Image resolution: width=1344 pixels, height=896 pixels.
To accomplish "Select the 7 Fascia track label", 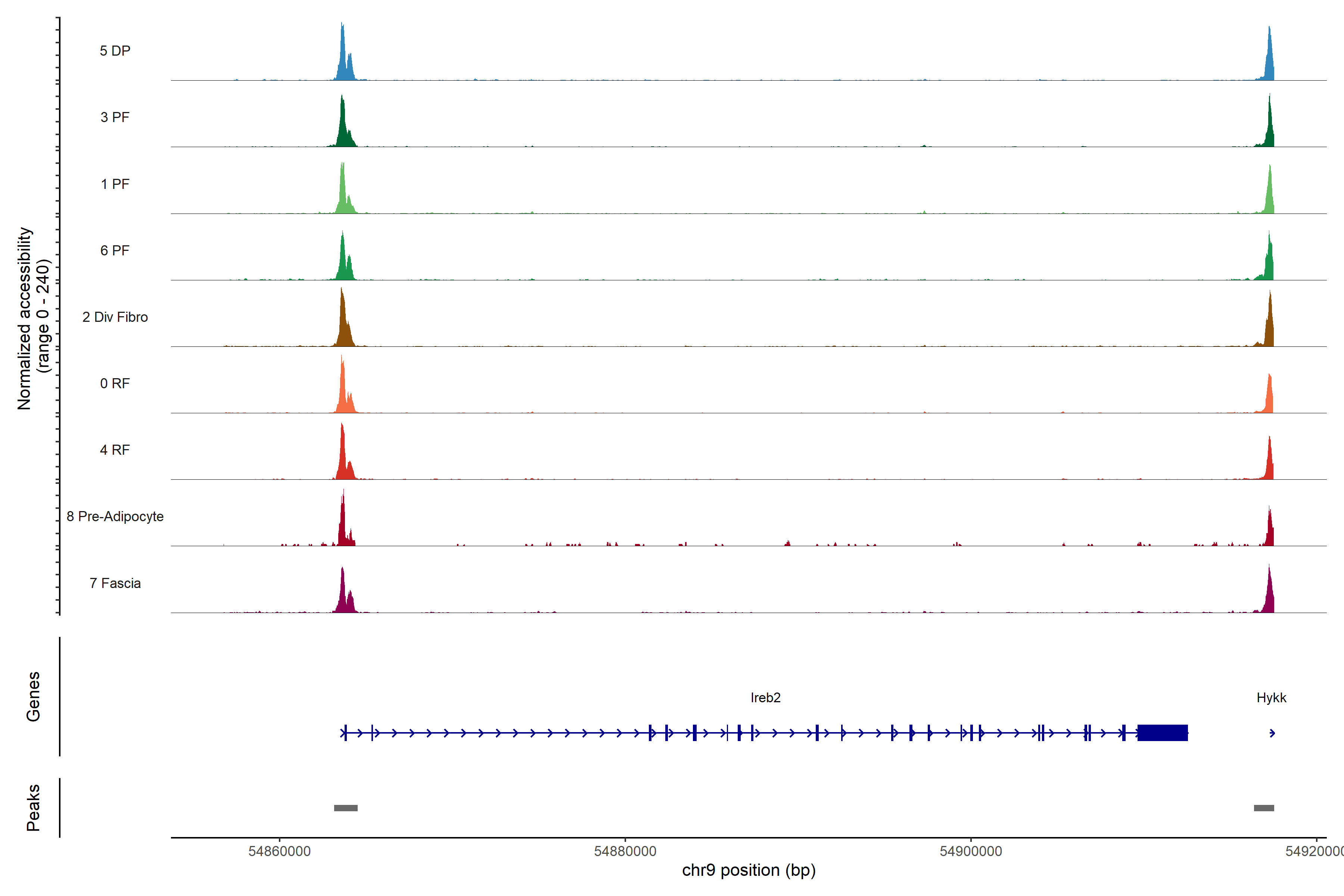I will [x=115, y=584].
